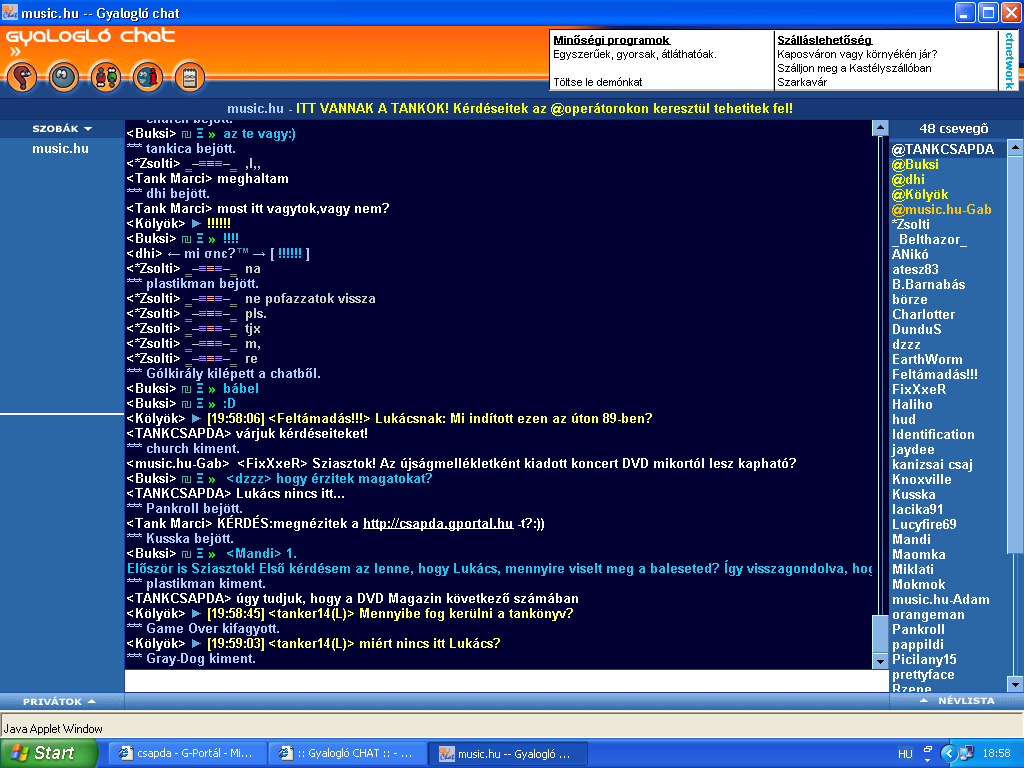Click the round blue smiley face icon
This screenshot has width=1024, height=768.
(x=64, y=78)
